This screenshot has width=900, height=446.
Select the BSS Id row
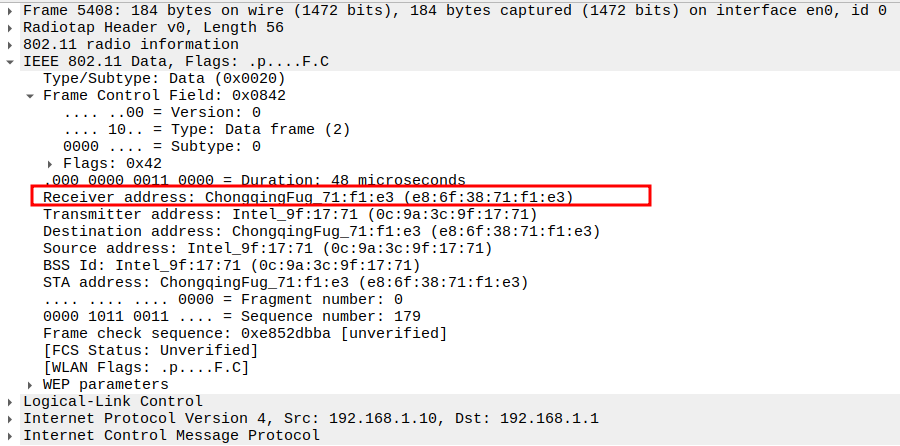[230, 265]
